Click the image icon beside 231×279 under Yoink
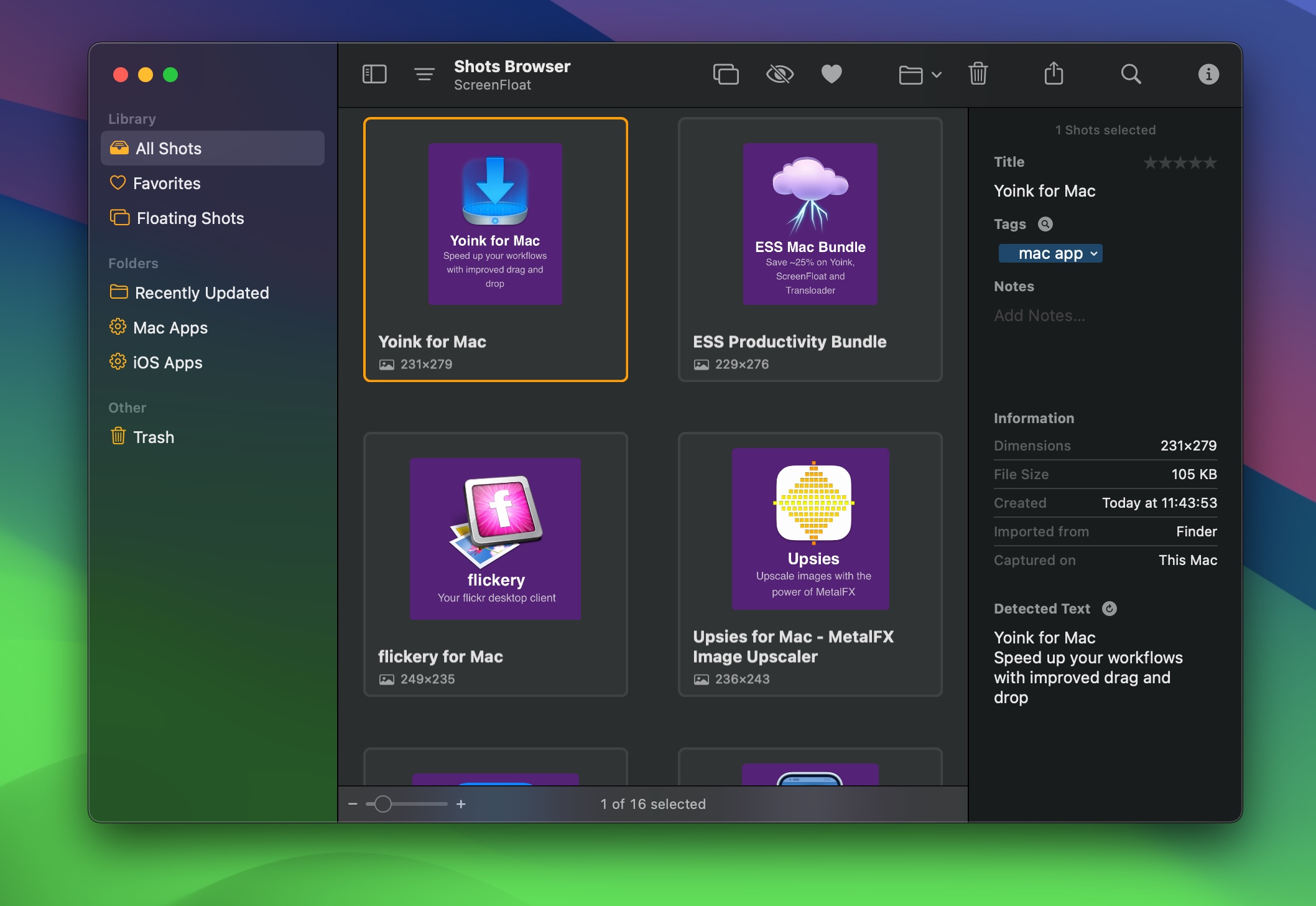The height and width of the screenshot is (906, 1316). (387, 365)
